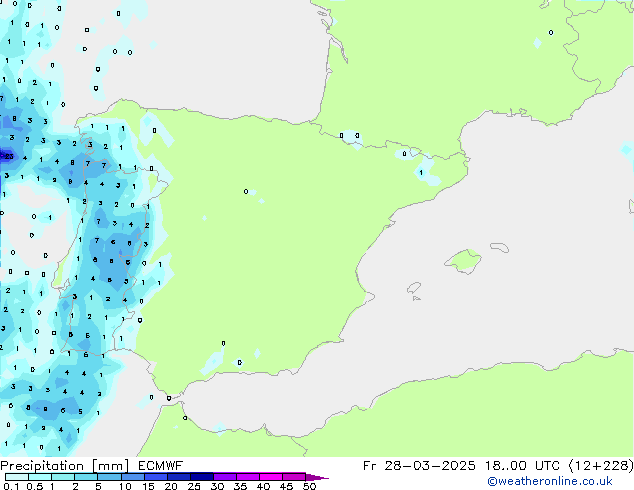
Task: Click the '23' precipitation value on the map
Action: pos(8,156)
